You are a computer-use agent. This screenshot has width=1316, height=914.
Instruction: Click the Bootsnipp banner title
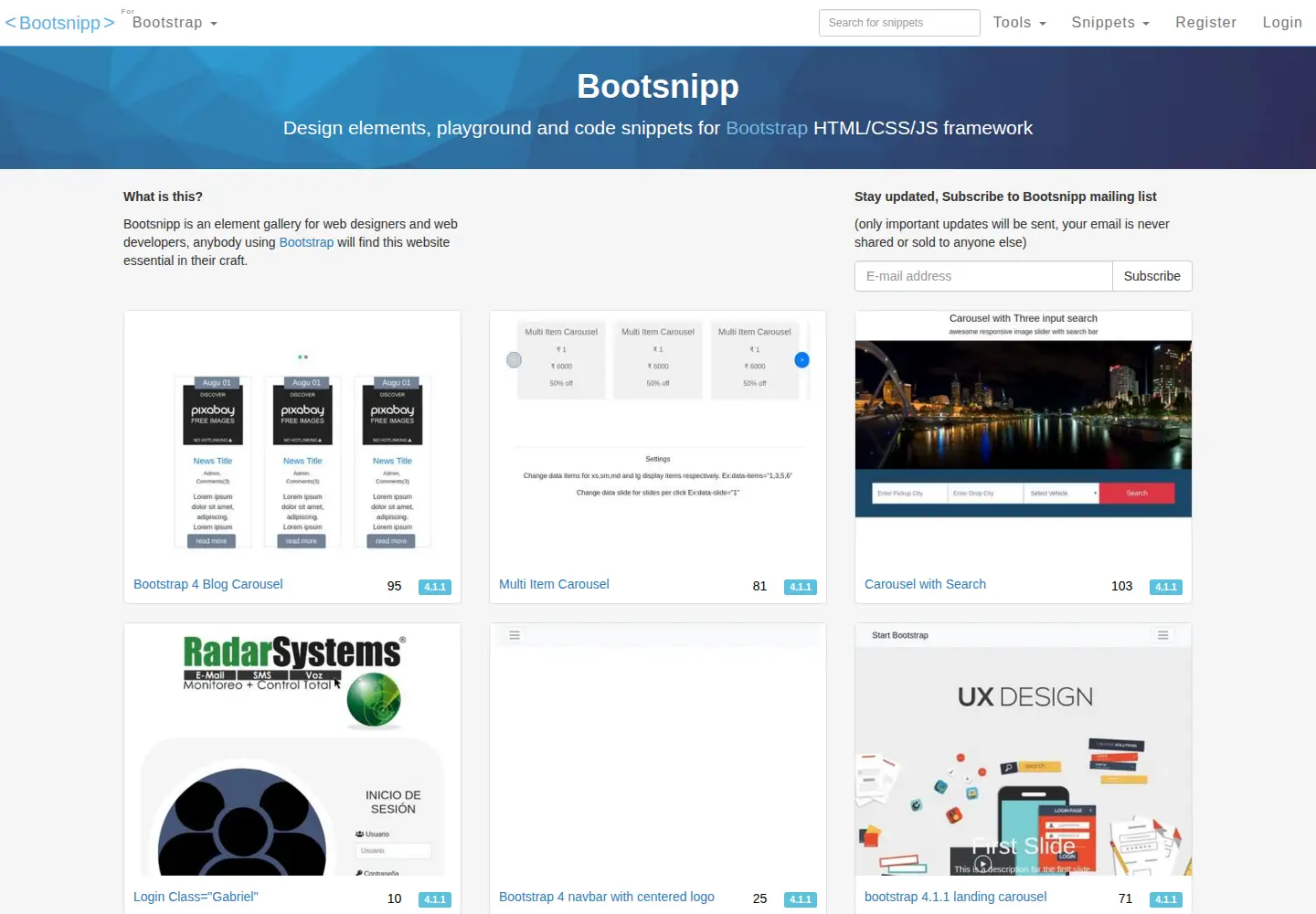point(658,86)
